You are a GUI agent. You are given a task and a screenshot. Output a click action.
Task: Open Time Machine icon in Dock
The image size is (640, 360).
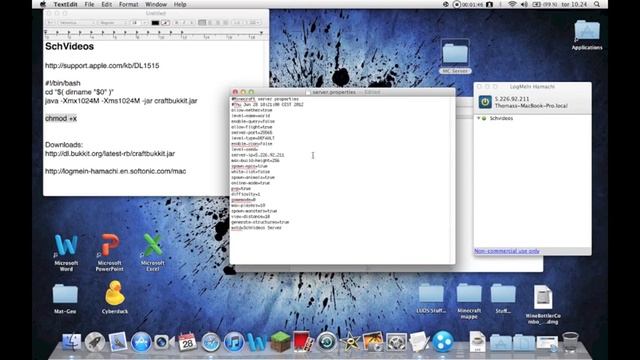[x=327, y=342]
